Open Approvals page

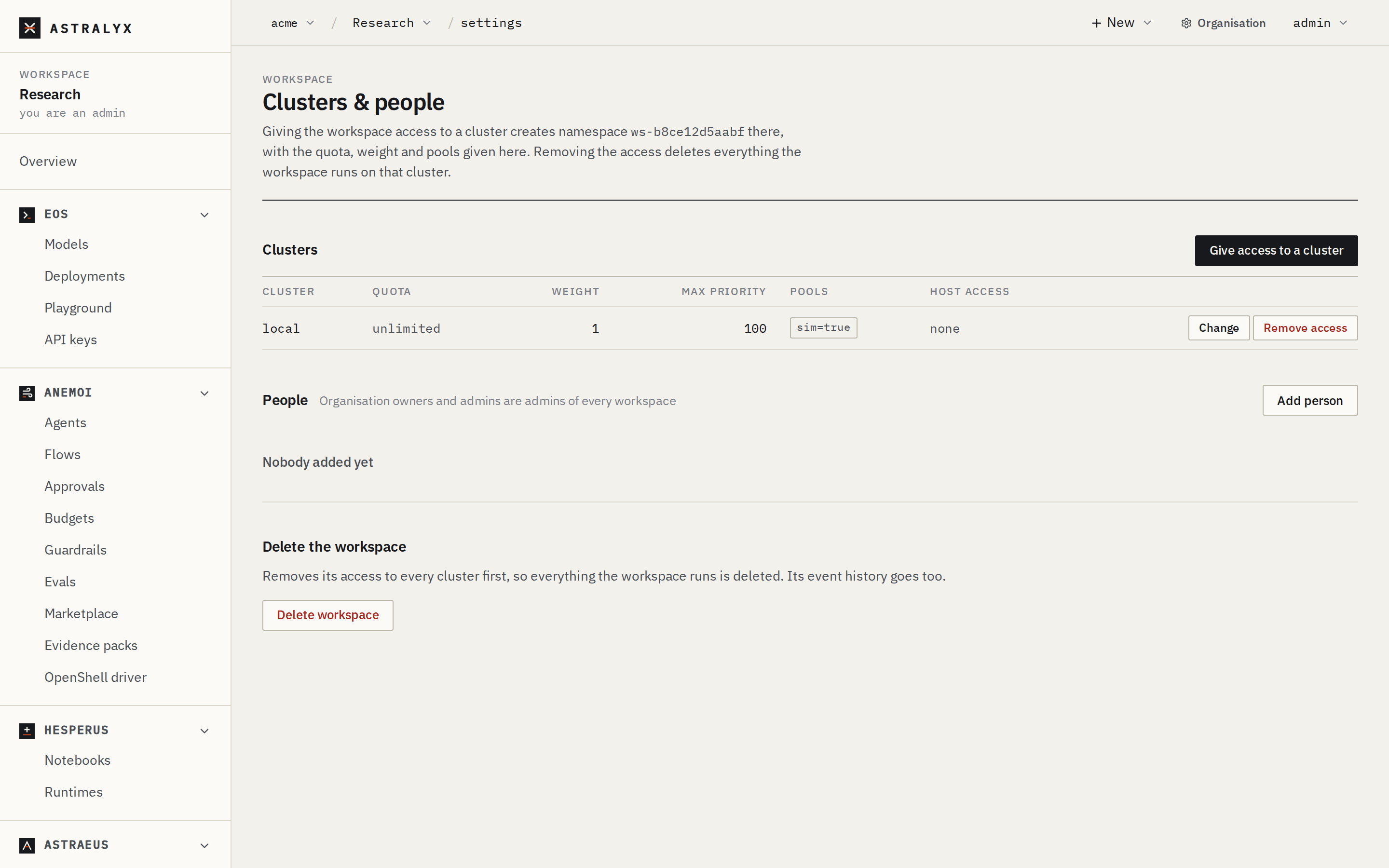pyautogui.click(x=75, y=487)
